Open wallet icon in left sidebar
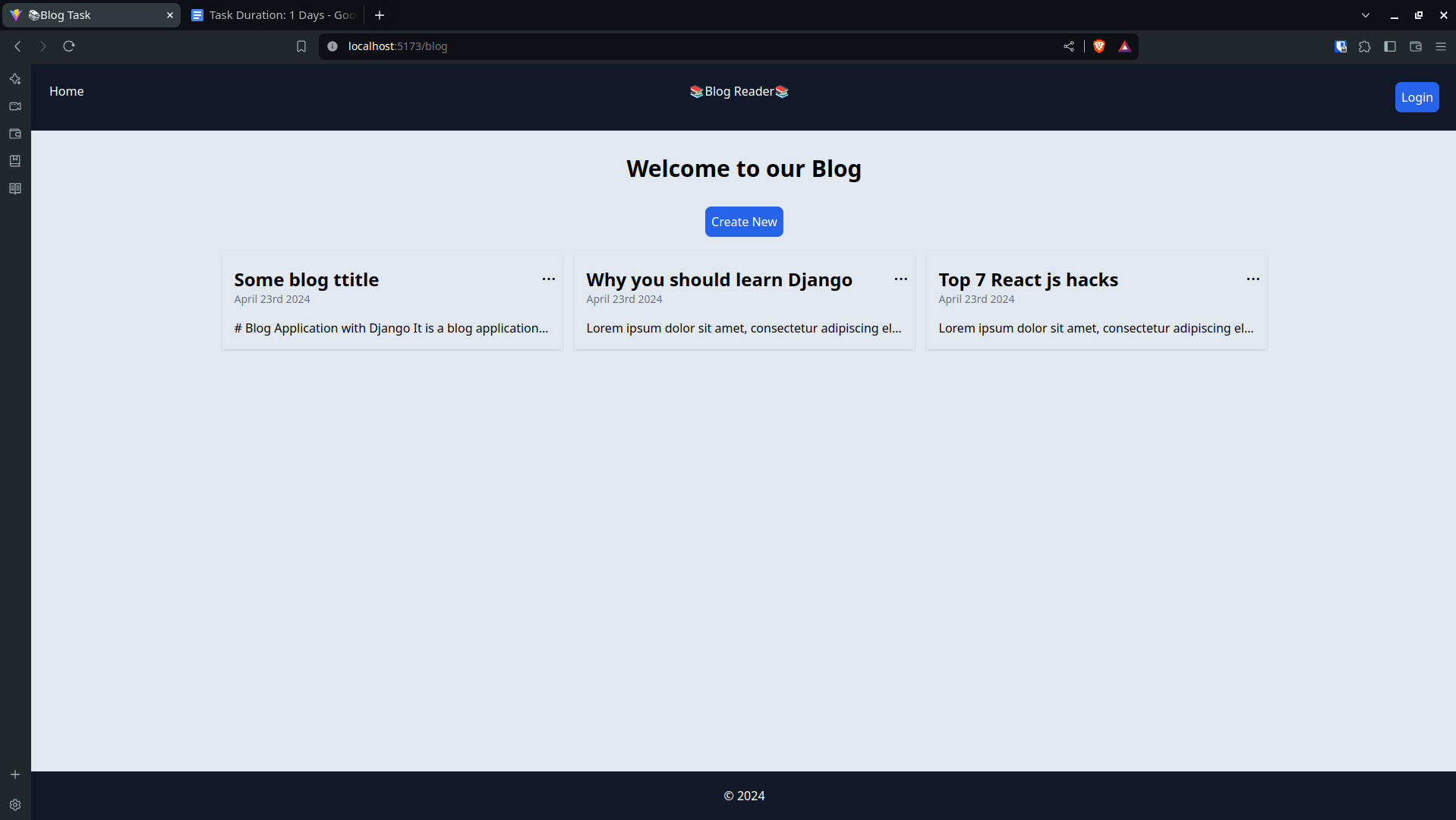The height and width of the screenshot is (820, 1456). 15,134
